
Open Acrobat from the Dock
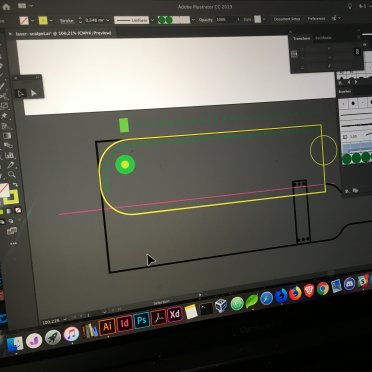tap(158, 318)
